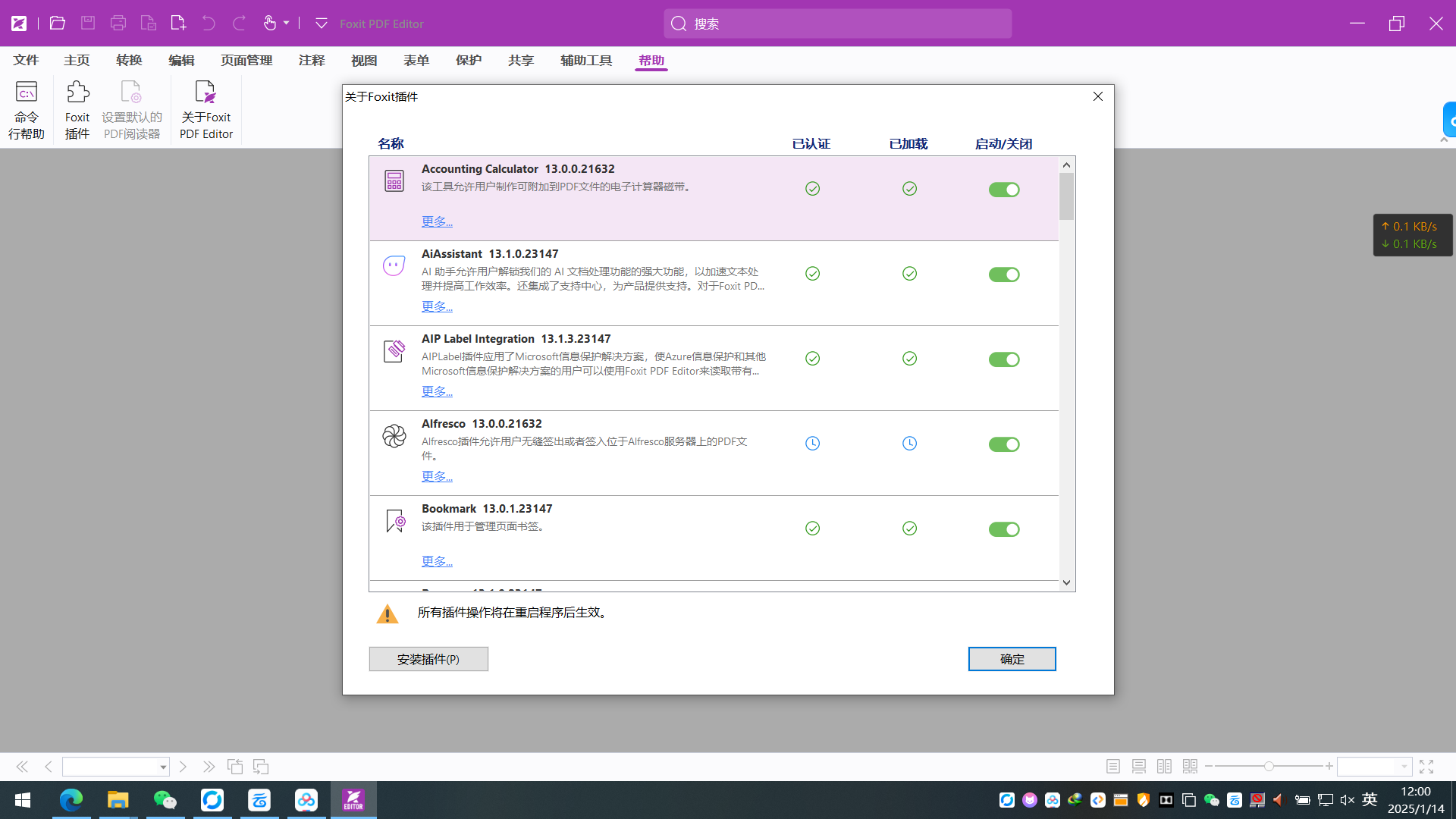Switch to the 视图 tab
Image resolution: width=1456 pixels, height=819 pixels.
pyautogui.click(x=364, y=60)
